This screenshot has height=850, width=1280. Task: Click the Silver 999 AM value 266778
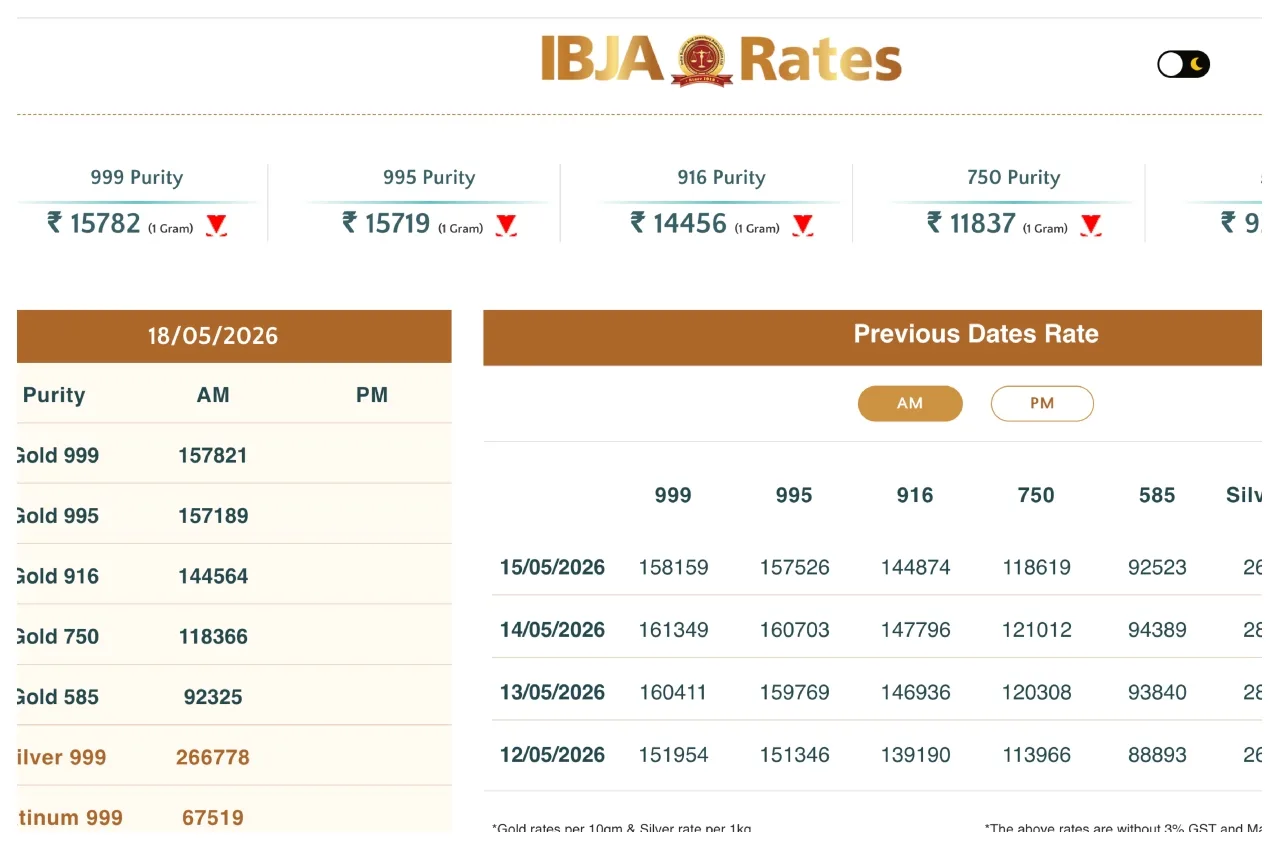pos(213,757)
